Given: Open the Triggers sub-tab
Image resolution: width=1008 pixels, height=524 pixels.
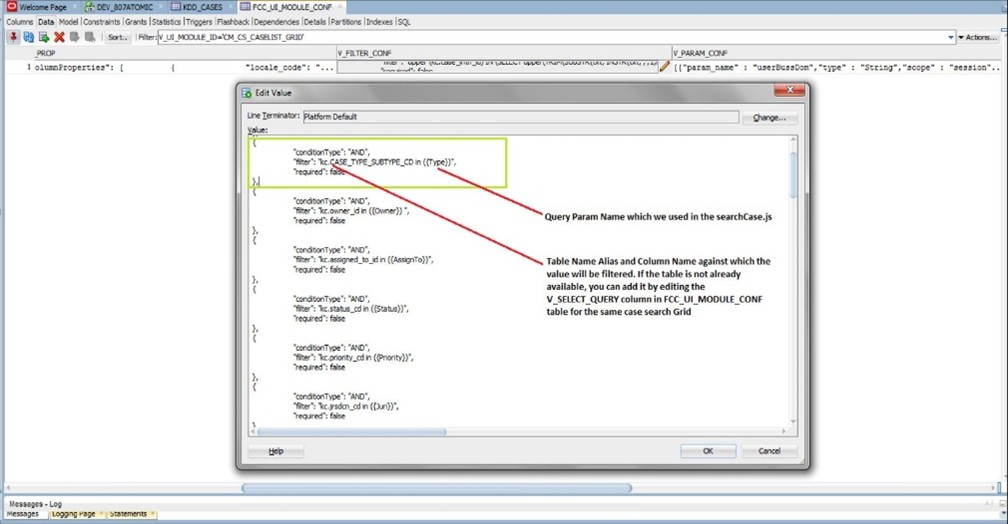Looking at the screenshot, I should pyautogui.click(x=199, y=22).
